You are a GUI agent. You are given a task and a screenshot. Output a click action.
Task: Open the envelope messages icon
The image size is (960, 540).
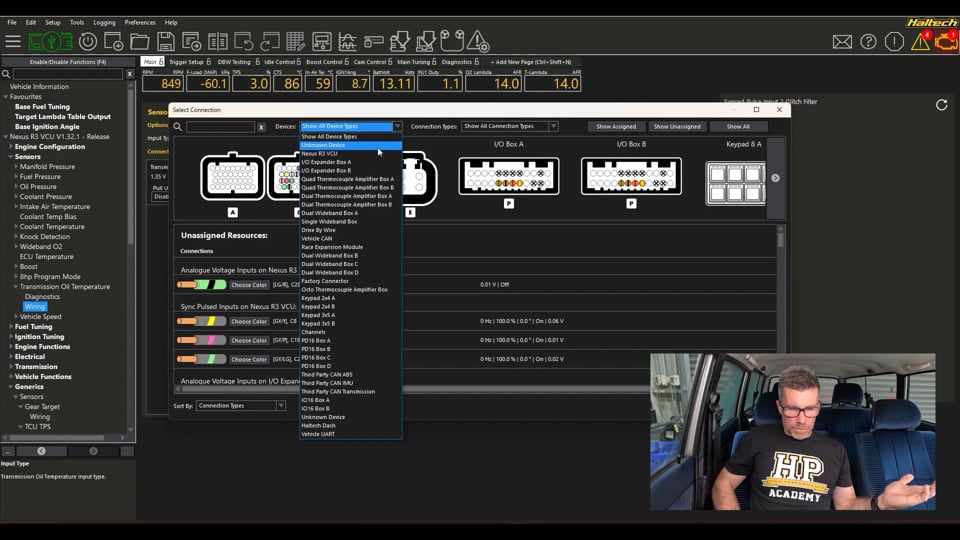842,42
